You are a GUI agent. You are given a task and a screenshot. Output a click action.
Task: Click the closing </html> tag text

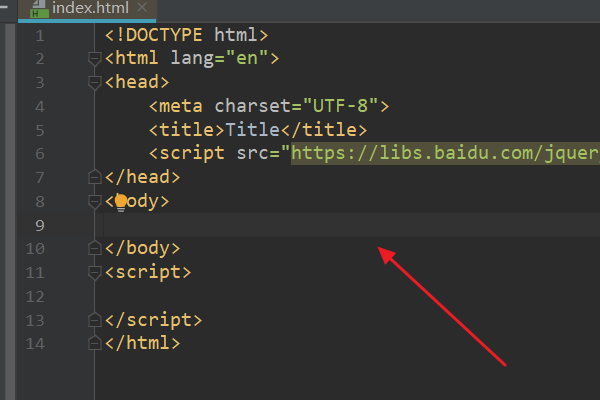click(x=143, y=343)
